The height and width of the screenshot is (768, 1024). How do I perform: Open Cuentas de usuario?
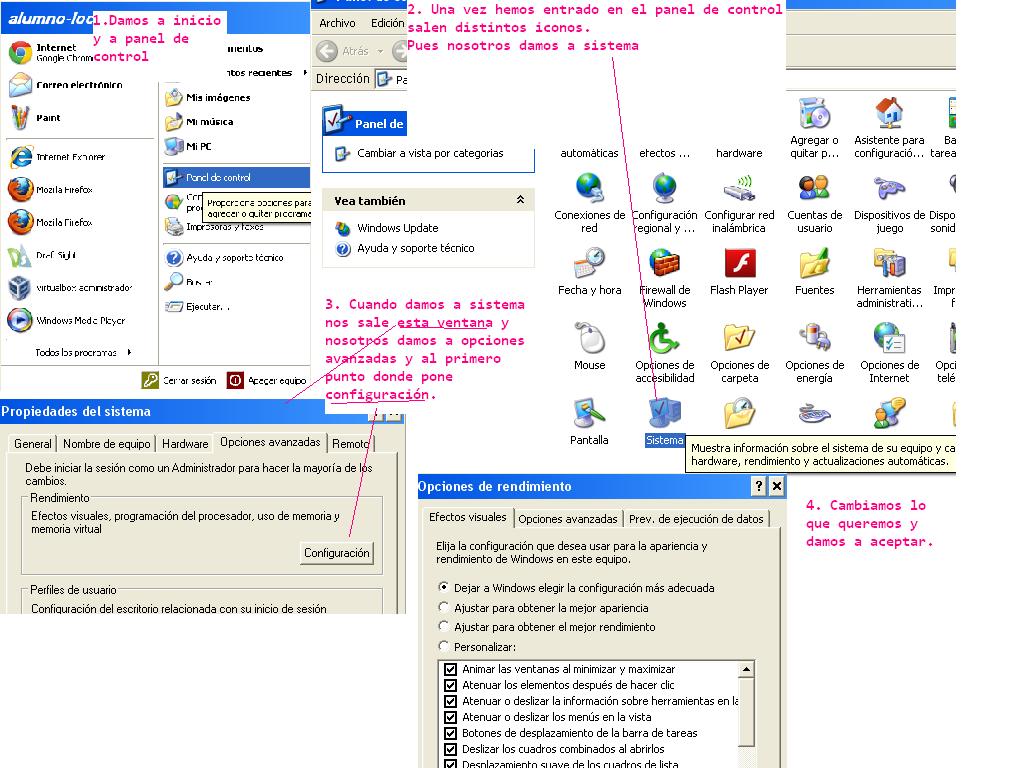coord(814,202)
